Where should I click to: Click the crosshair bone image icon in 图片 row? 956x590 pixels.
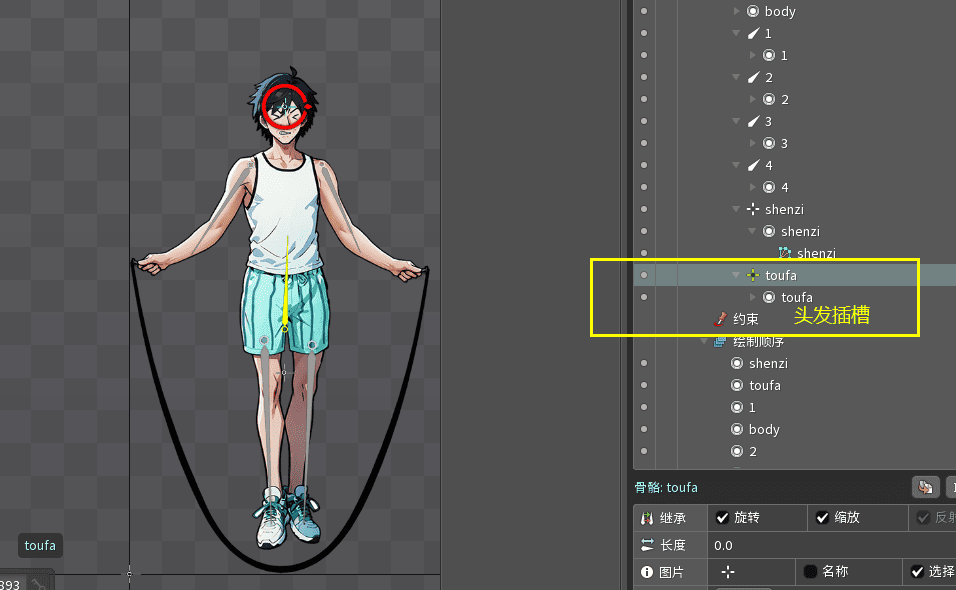[x=728, y=572]
